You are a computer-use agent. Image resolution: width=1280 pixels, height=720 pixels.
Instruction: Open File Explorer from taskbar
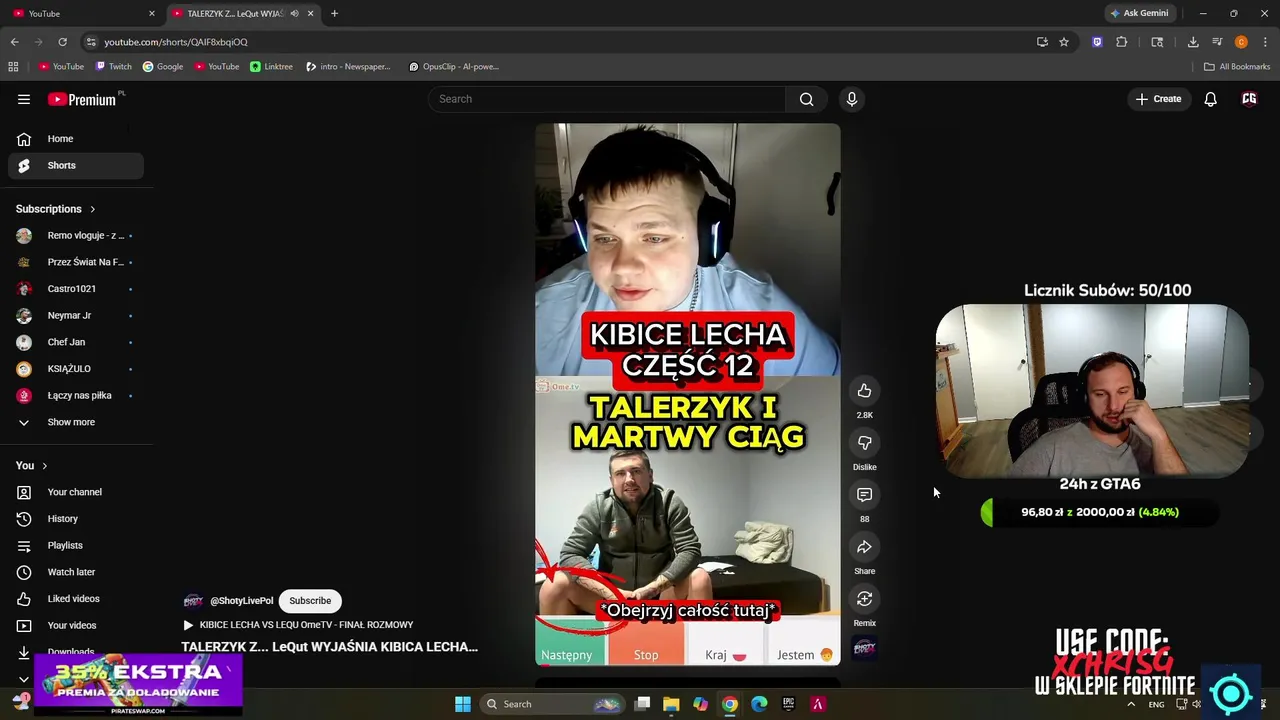(671, 704)
